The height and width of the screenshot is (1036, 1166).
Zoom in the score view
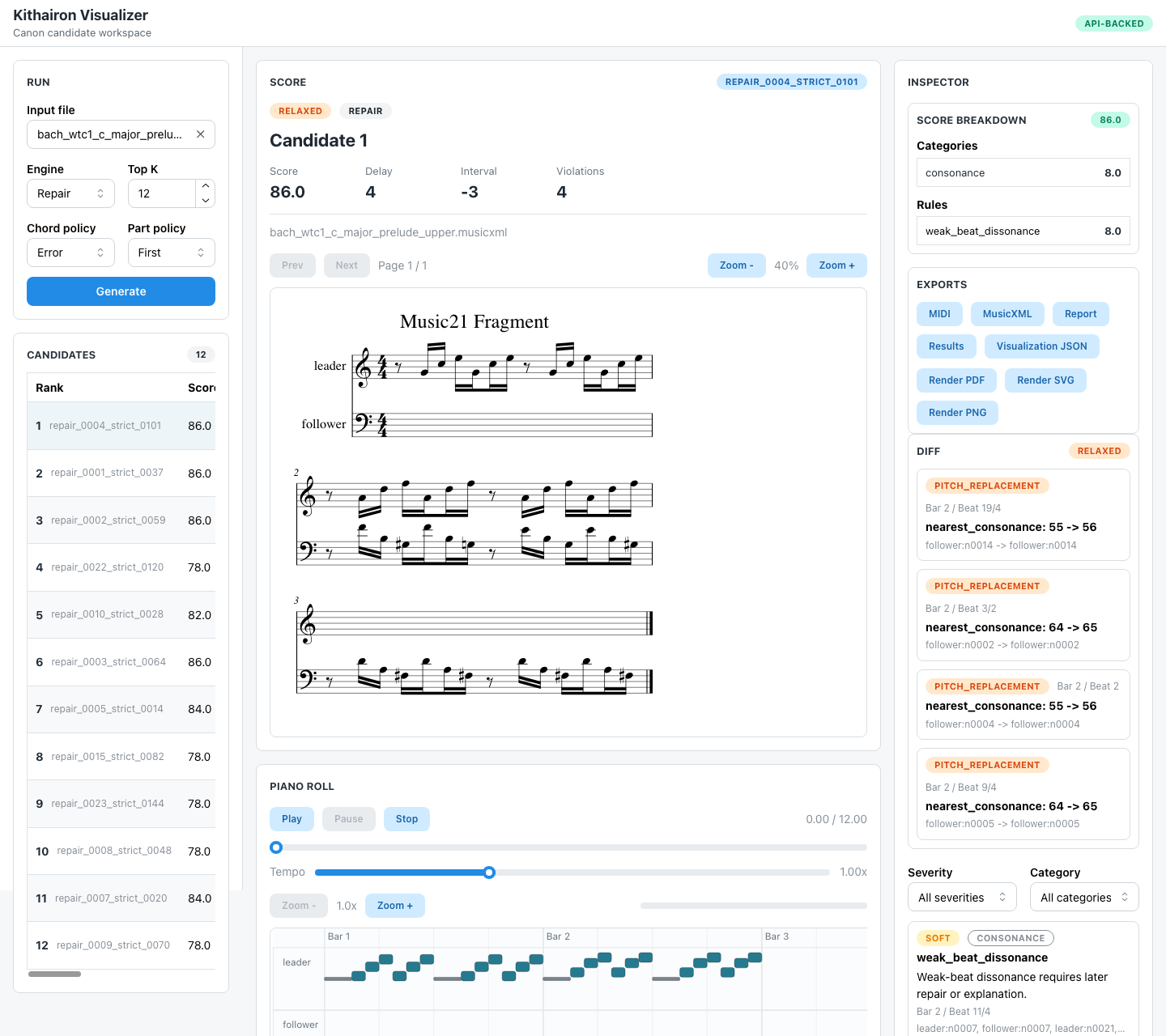pos(836,265)
